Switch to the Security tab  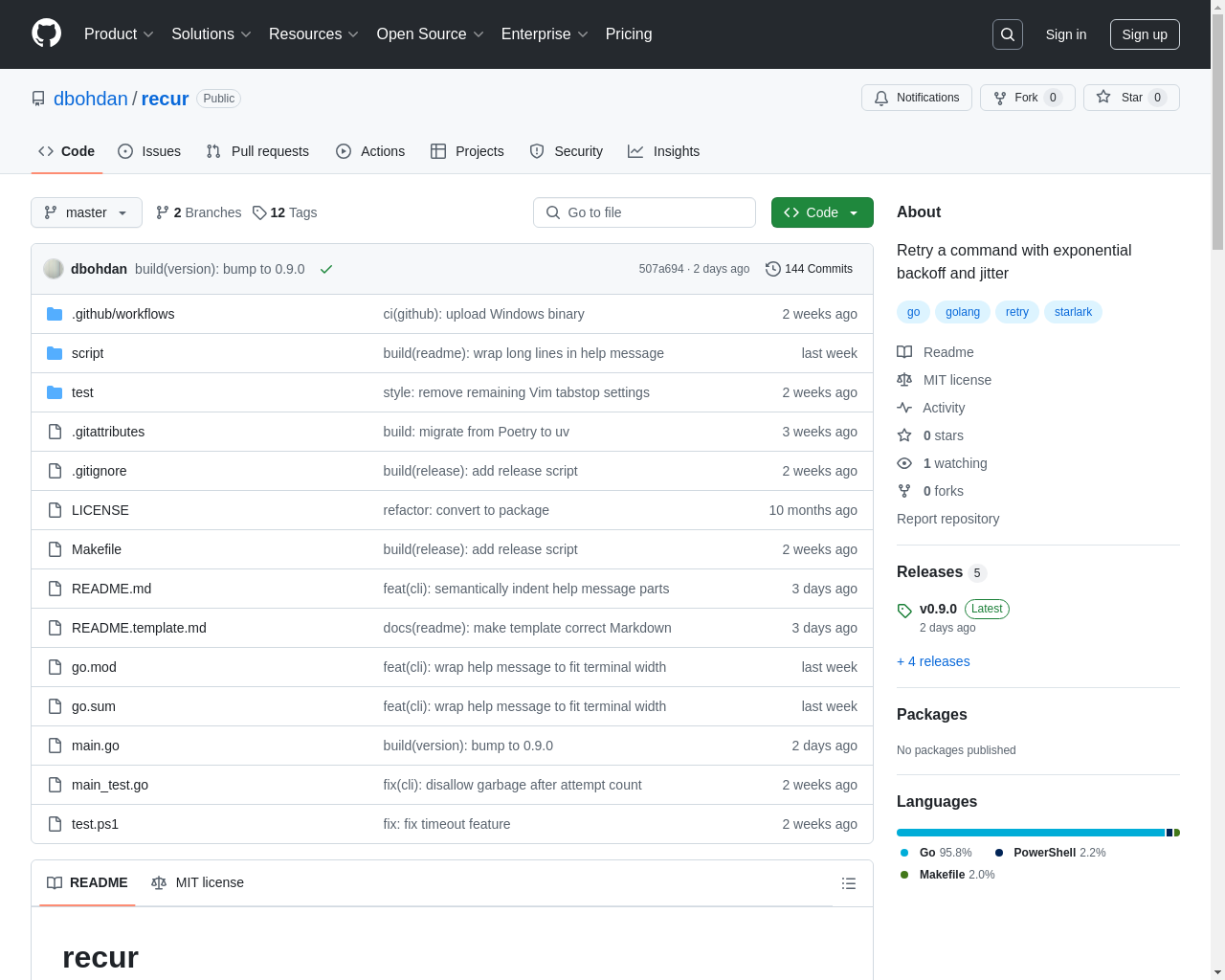tap(567, 151)
